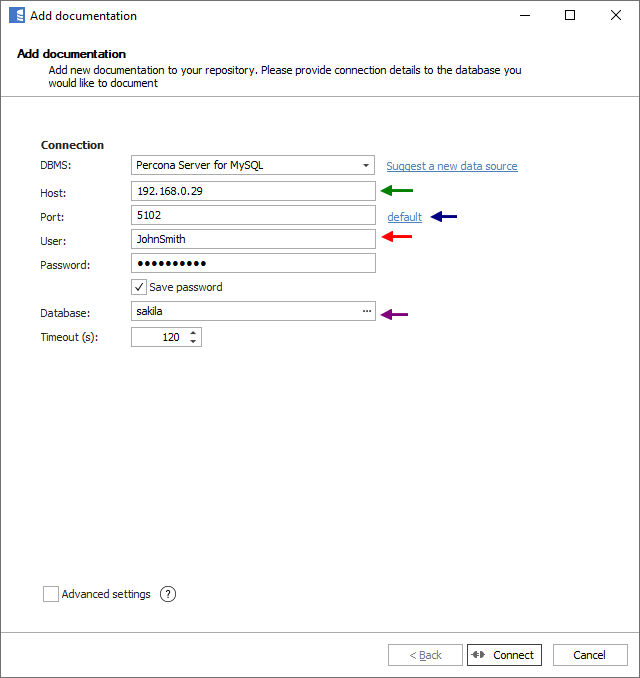
Task: Increase timeout with the up arrow
Action: pos(193,333)
